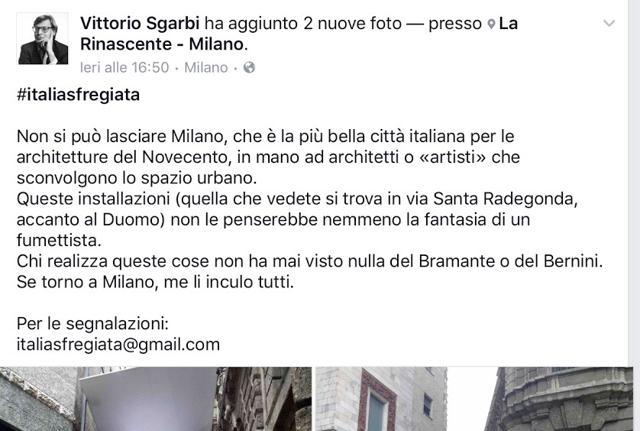Click the line mentioning Bramante and Bernini
Viewport: 640px width, 431px height.
click(310, 261)
